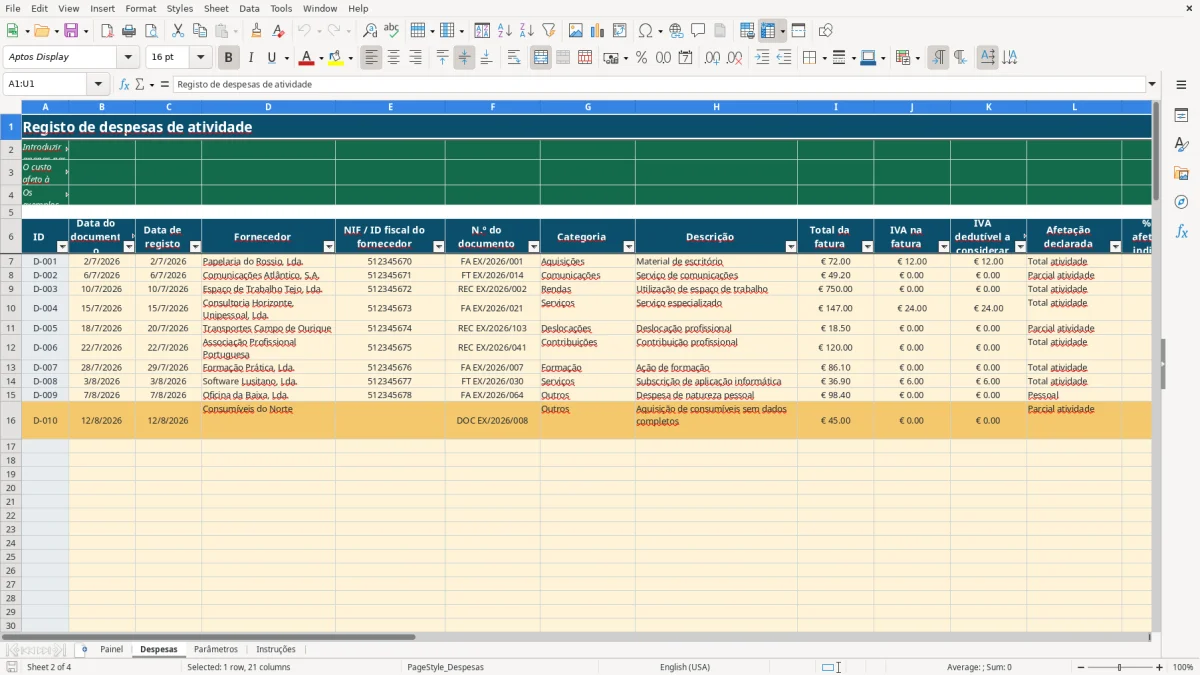Open Find and Replace tool

(x=369, y=31)
